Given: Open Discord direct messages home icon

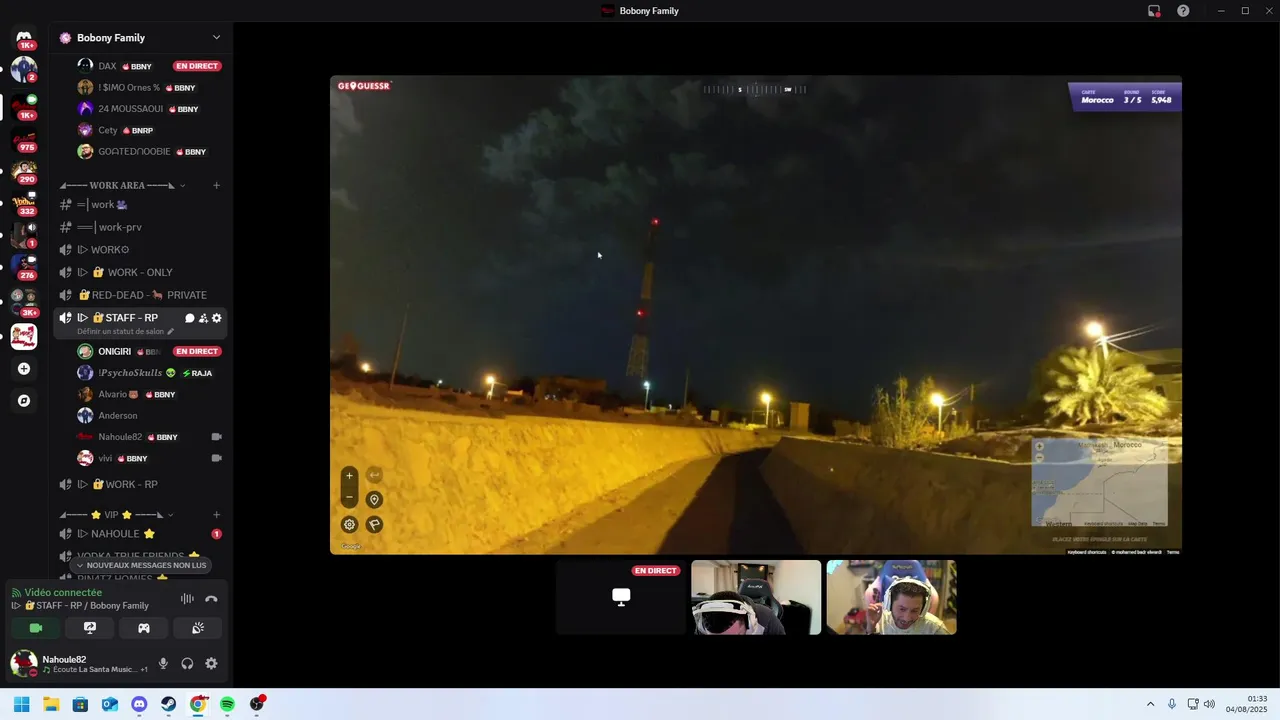Looking at the screenshot, I should point(24,38).
